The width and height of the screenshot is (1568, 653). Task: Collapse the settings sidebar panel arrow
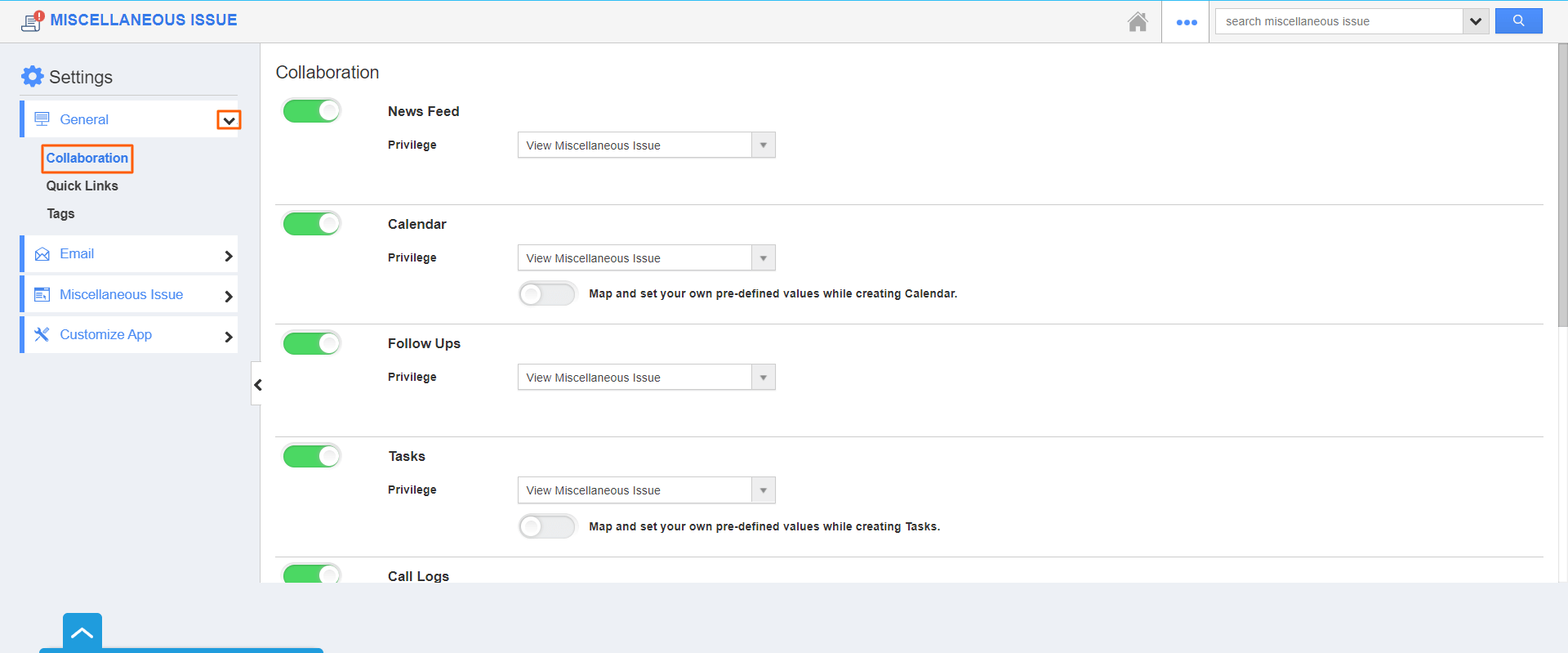(x=257, y=384)
